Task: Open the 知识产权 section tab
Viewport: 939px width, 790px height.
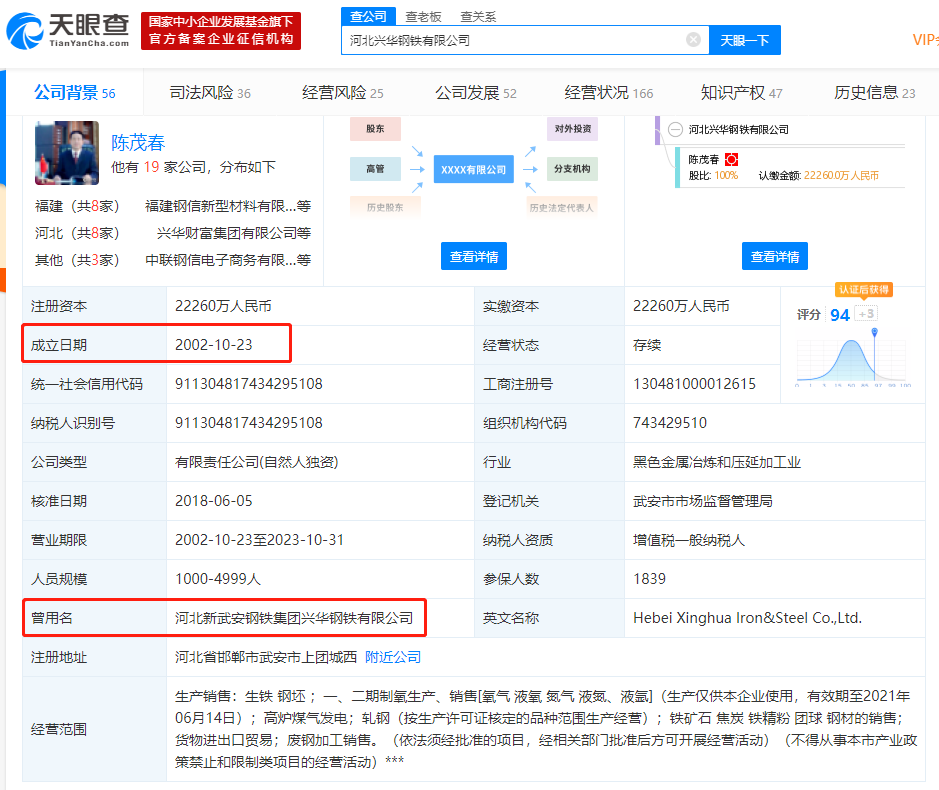Action: (741, 93)
